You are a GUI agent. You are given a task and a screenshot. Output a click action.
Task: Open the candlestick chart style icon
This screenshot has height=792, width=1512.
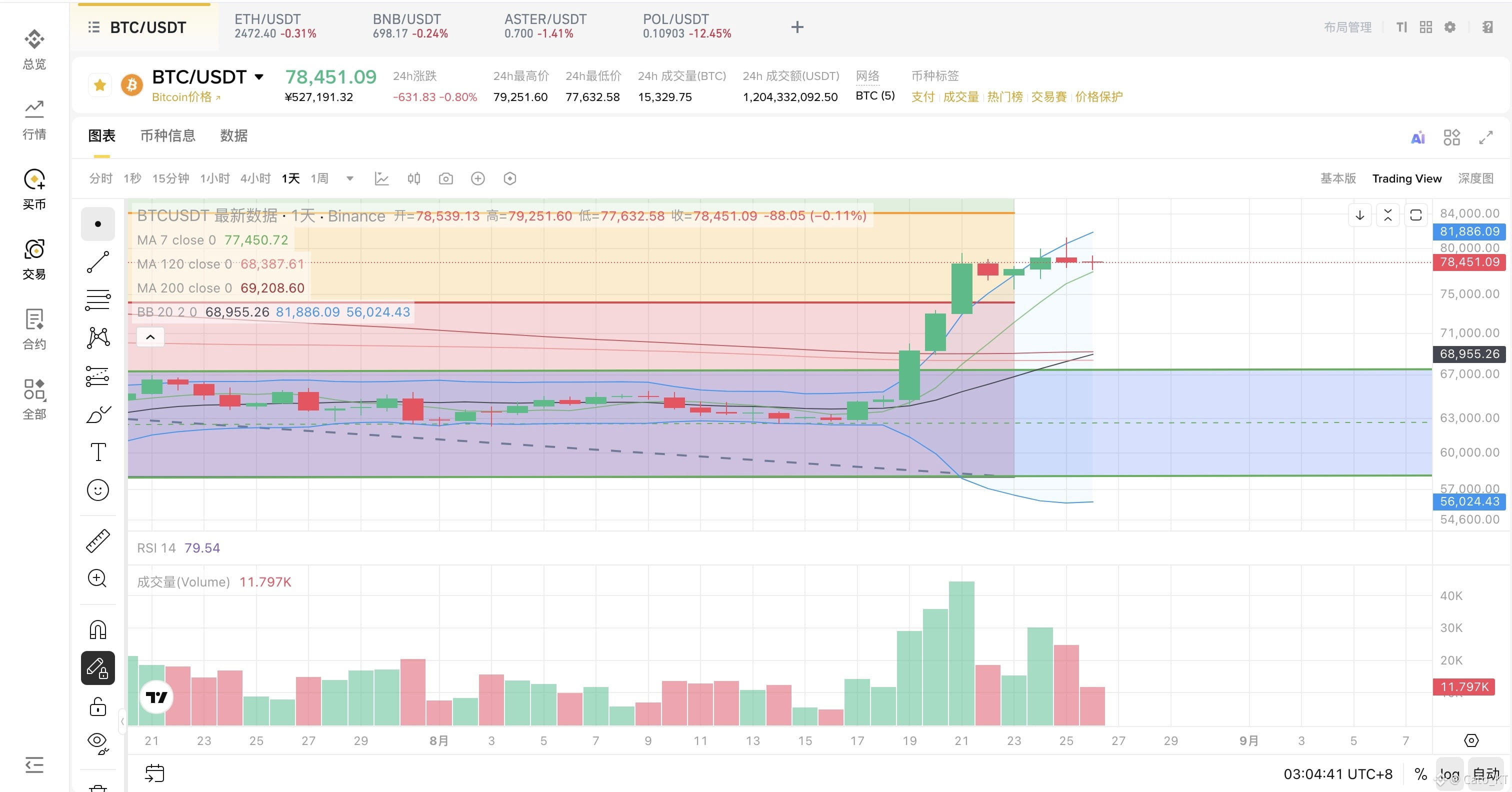[414, 178]
